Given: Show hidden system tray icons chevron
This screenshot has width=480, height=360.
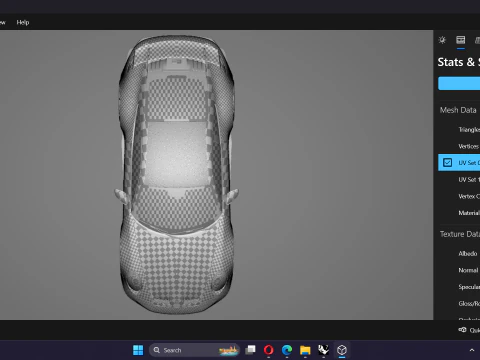Looking at the screenshot, I should 472,350.
